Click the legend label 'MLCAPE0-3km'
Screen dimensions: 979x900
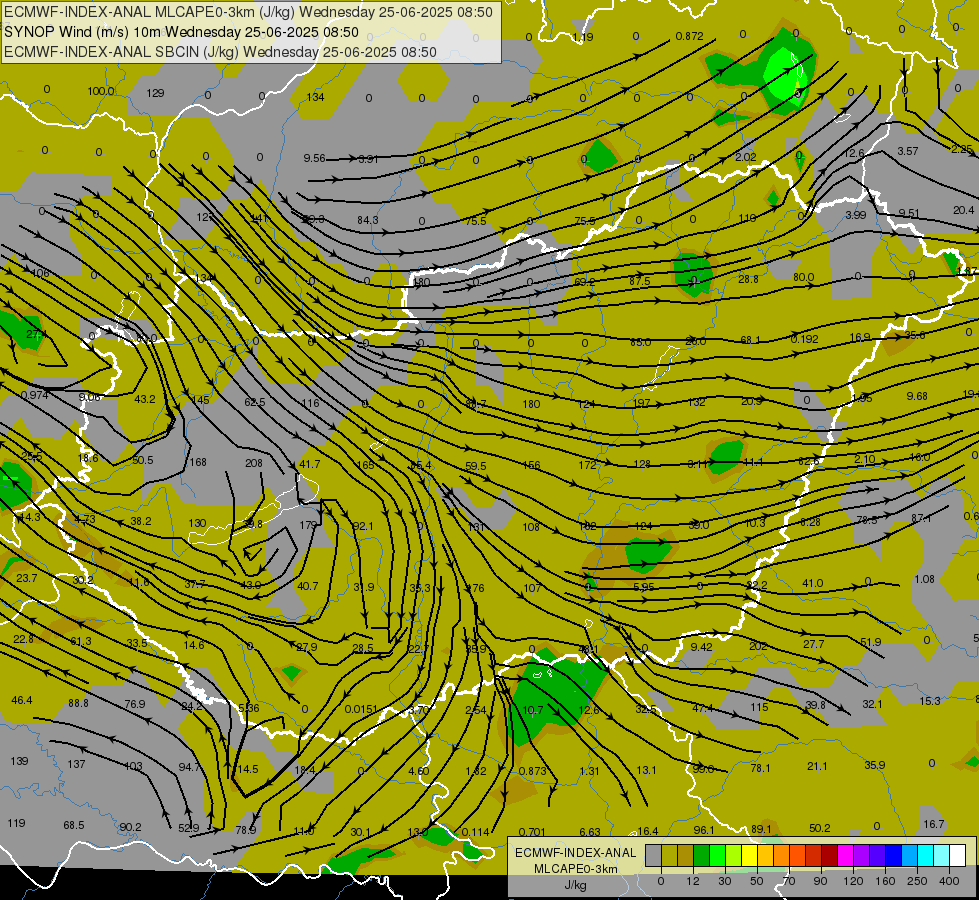(576, 869)
